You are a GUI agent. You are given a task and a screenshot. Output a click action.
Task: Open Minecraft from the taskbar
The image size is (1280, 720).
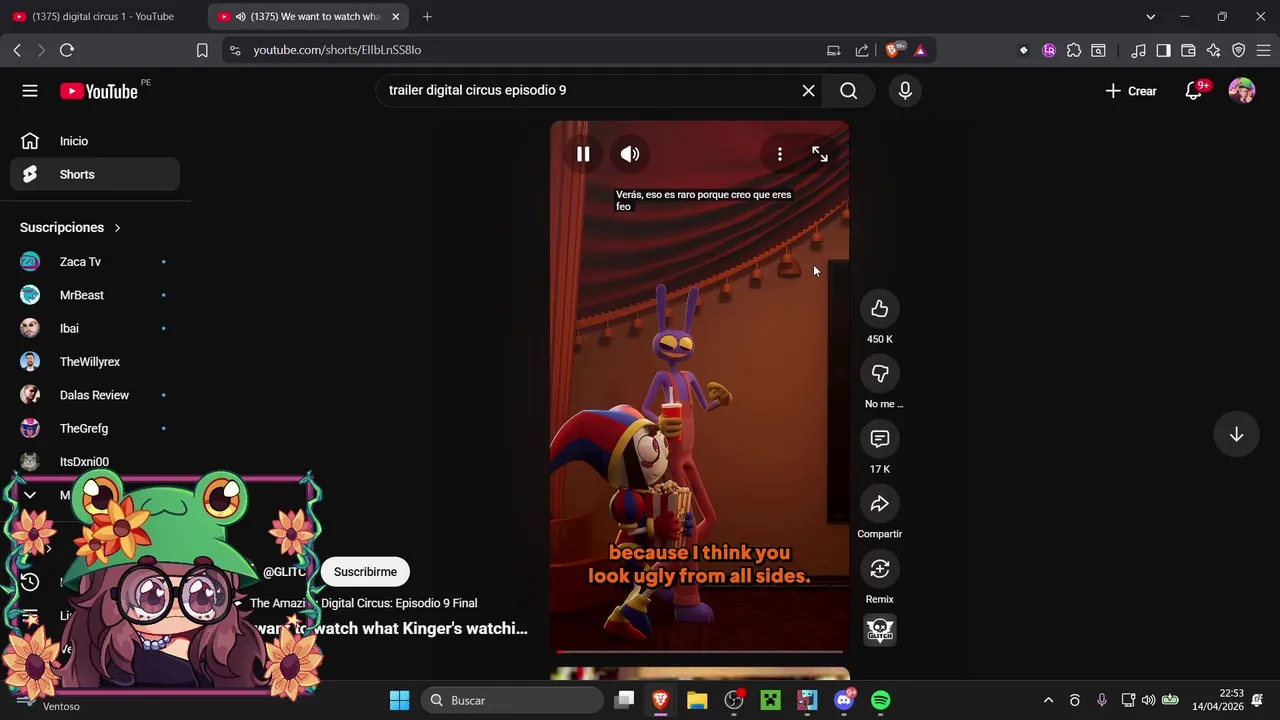770,700
